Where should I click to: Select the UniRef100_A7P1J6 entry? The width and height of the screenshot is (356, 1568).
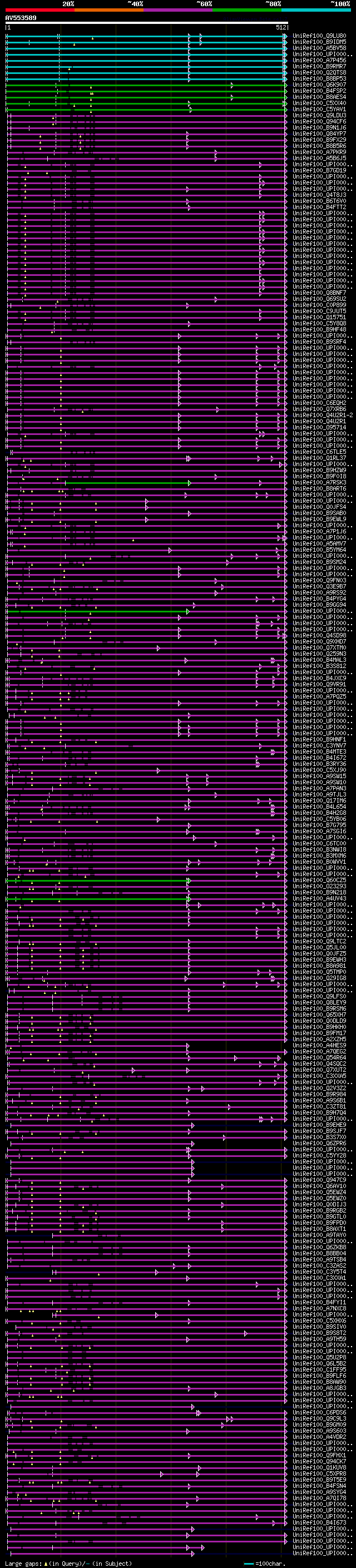(x=319, y=531)
